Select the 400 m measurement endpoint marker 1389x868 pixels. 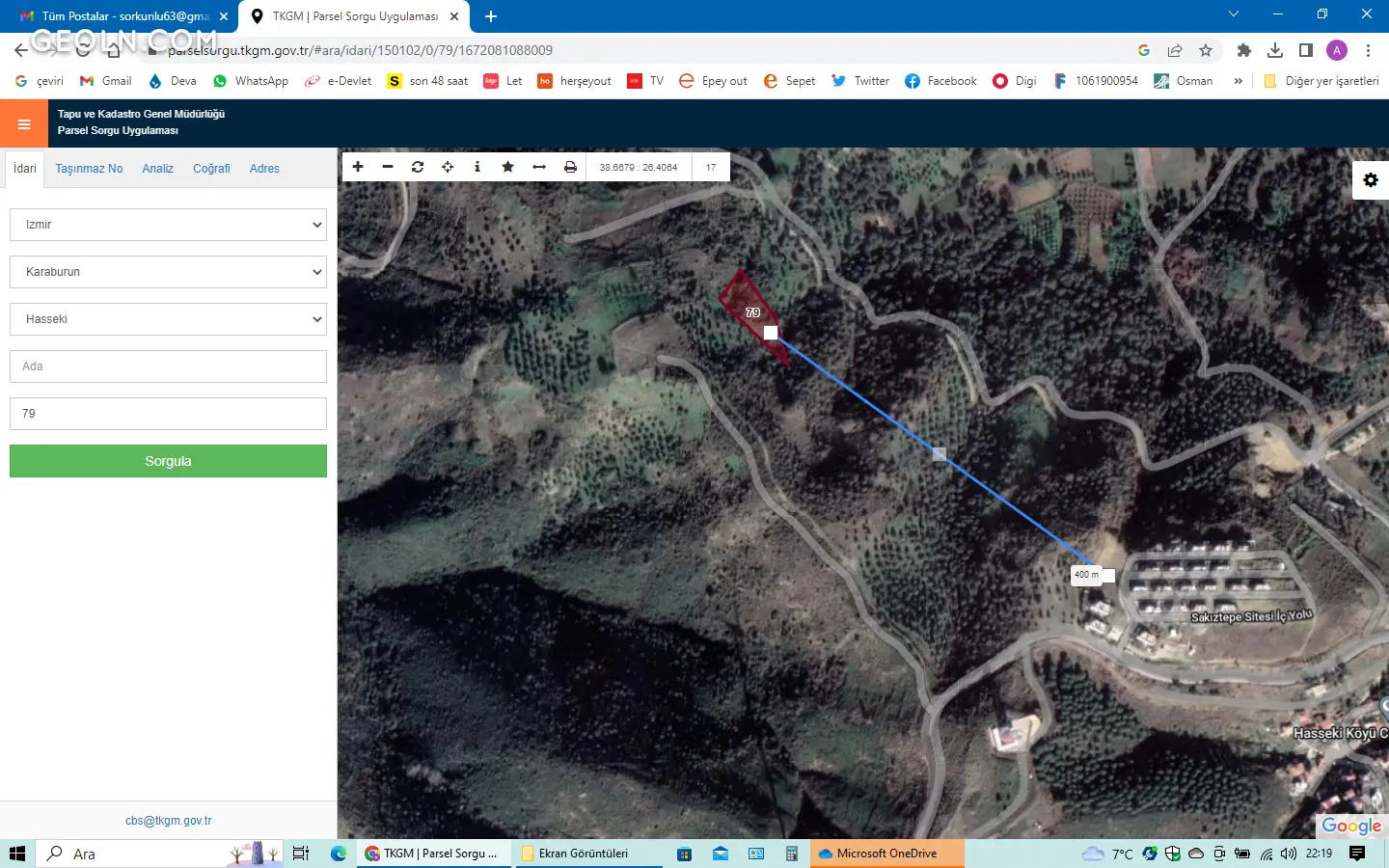1108,576
